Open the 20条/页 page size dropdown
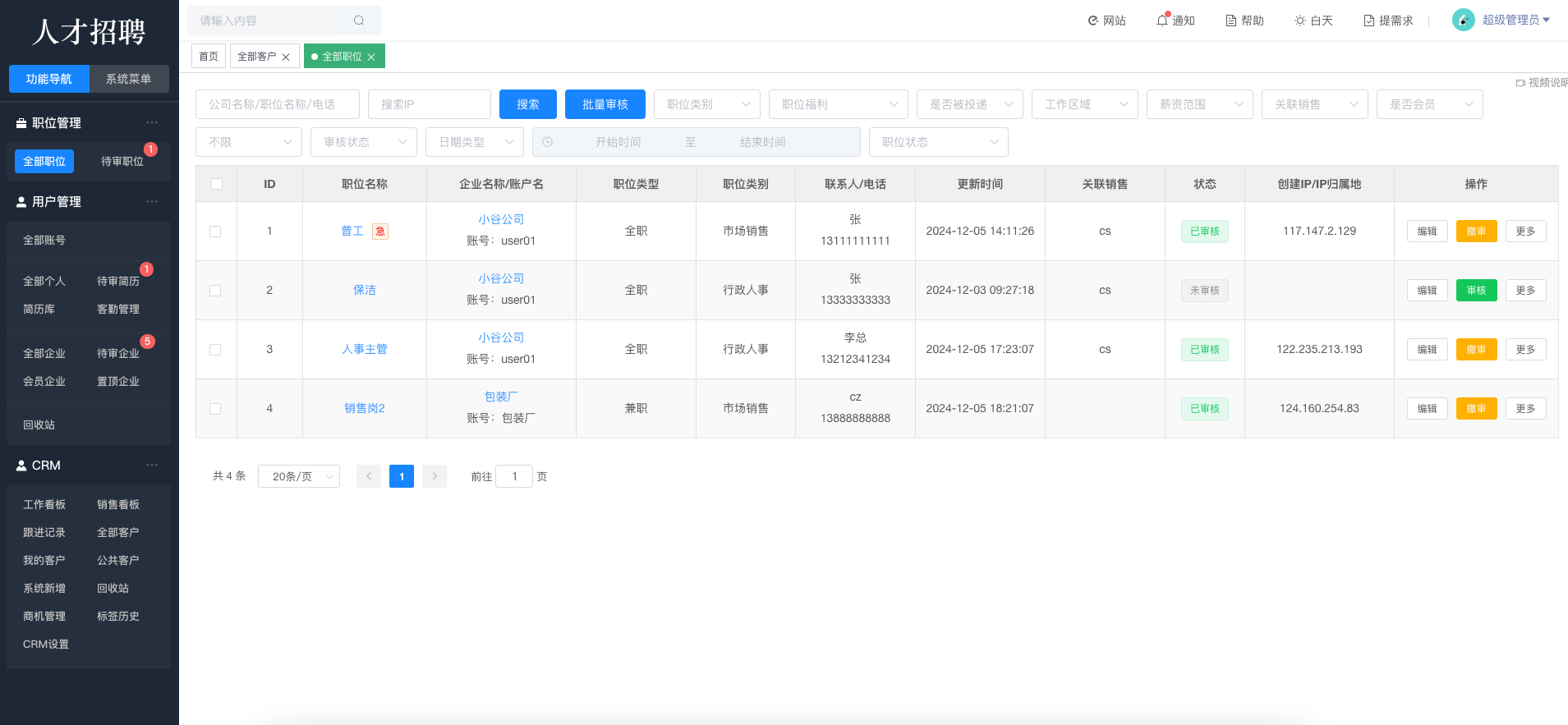This screenshot has height=725, width=1568. pos(298,476)
